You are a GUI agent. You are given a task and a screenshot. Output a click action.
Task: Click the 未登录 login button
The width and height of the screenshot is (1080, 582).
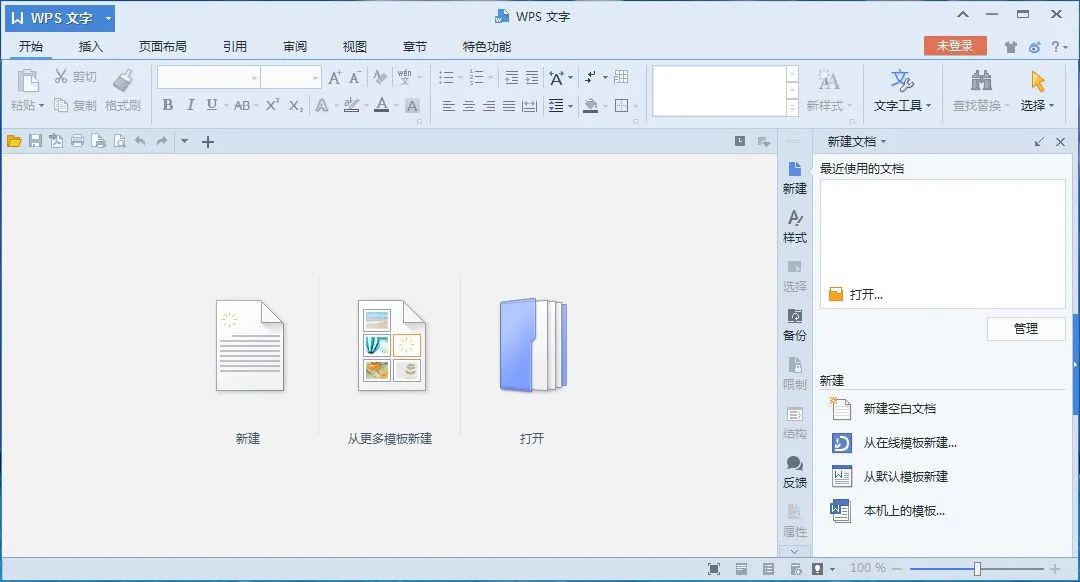click(955, 46)
